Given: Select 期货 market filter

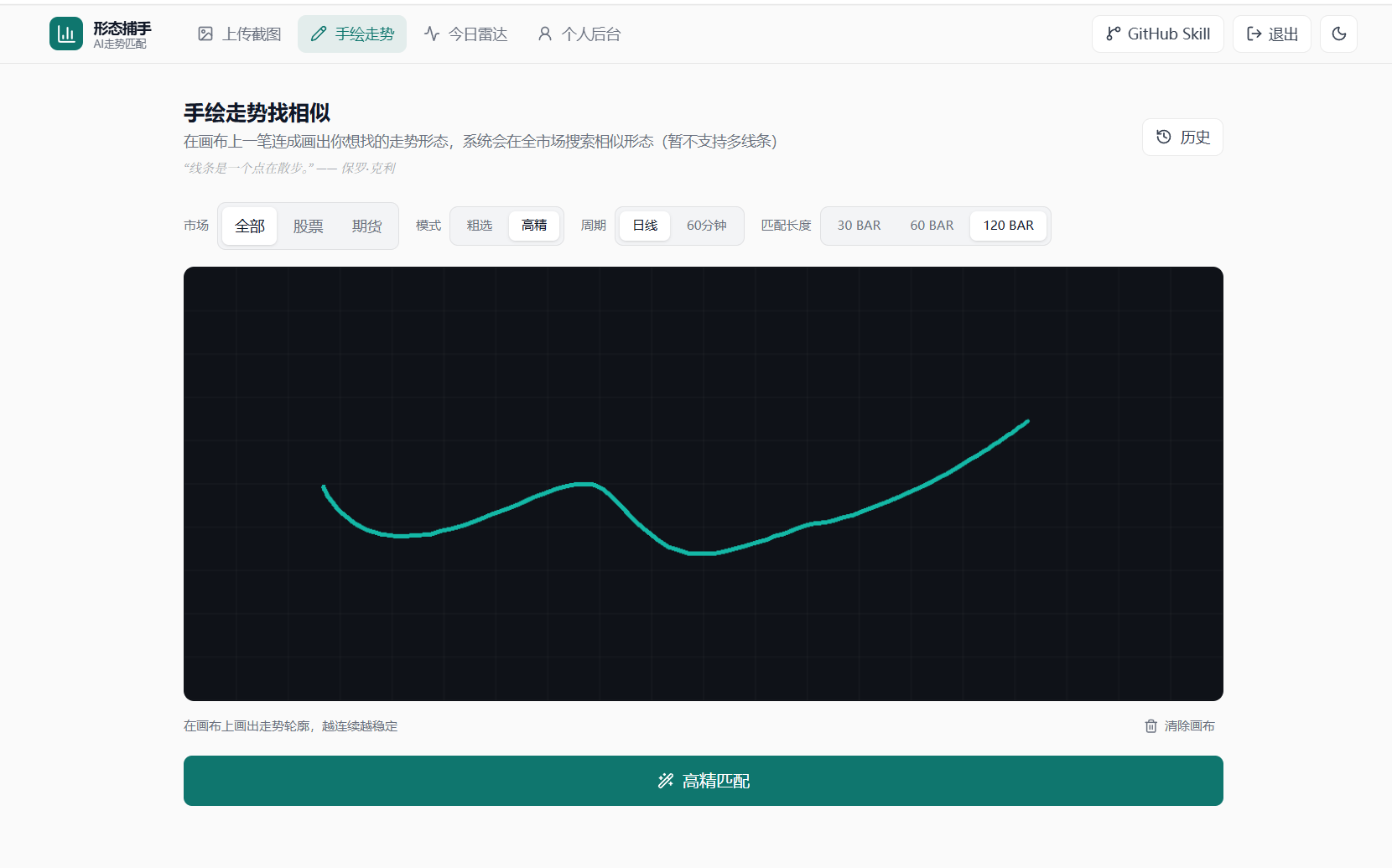Looking at the screenshot, I should [367, 226].
